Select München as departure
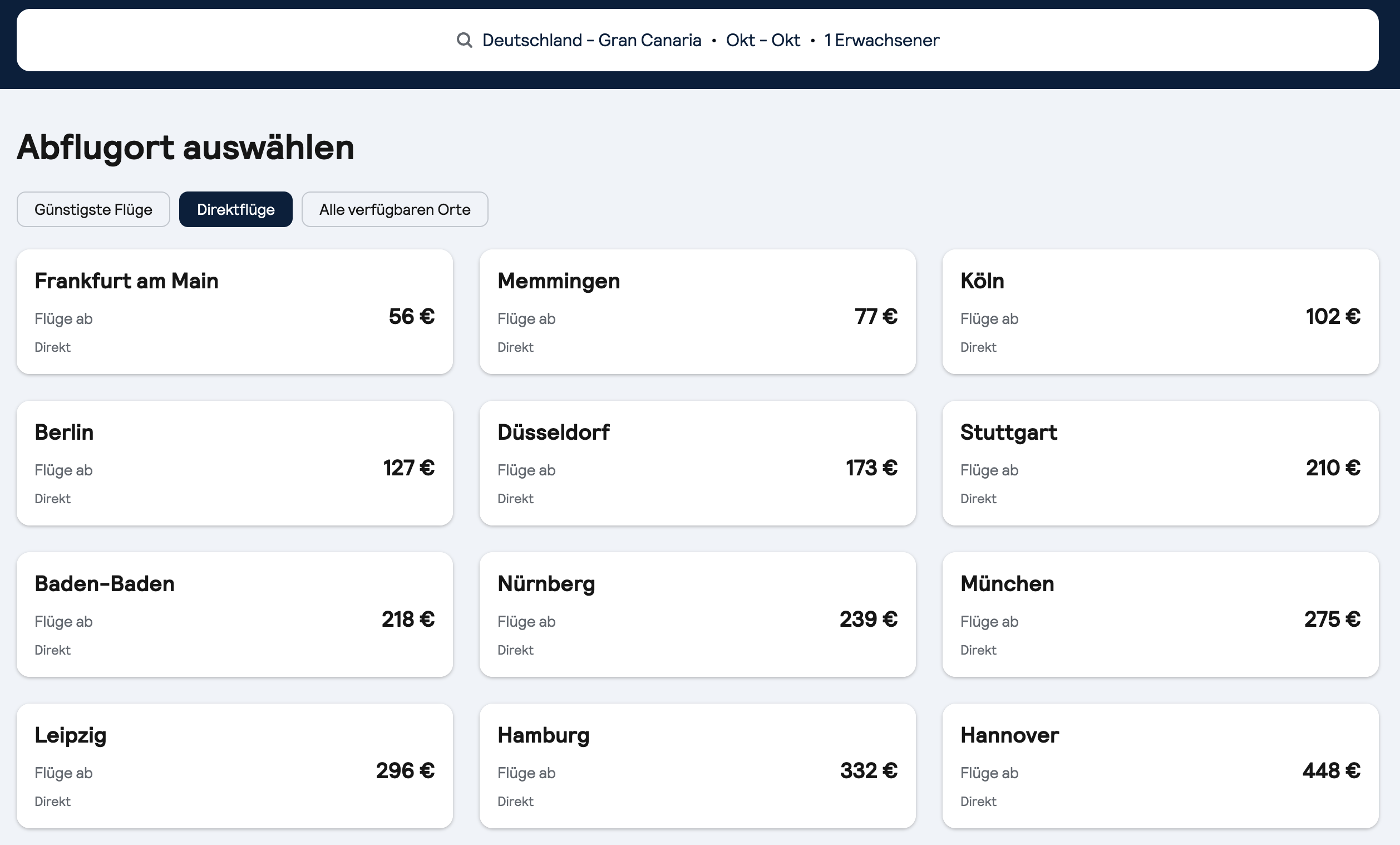This screenshot has height=845, width=1400. (1160, 615)
